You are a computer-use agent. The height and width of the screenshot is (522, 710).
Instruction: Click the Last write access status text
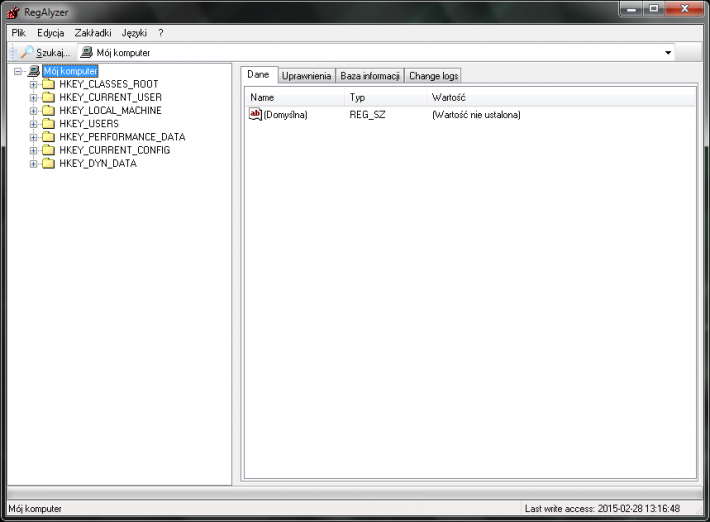pos(602,508)
